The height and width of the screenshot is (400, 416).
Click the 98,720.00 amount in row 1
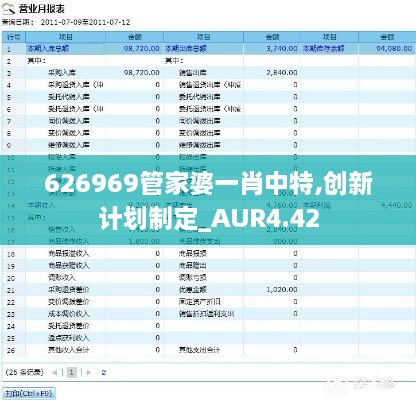point(142,49)
